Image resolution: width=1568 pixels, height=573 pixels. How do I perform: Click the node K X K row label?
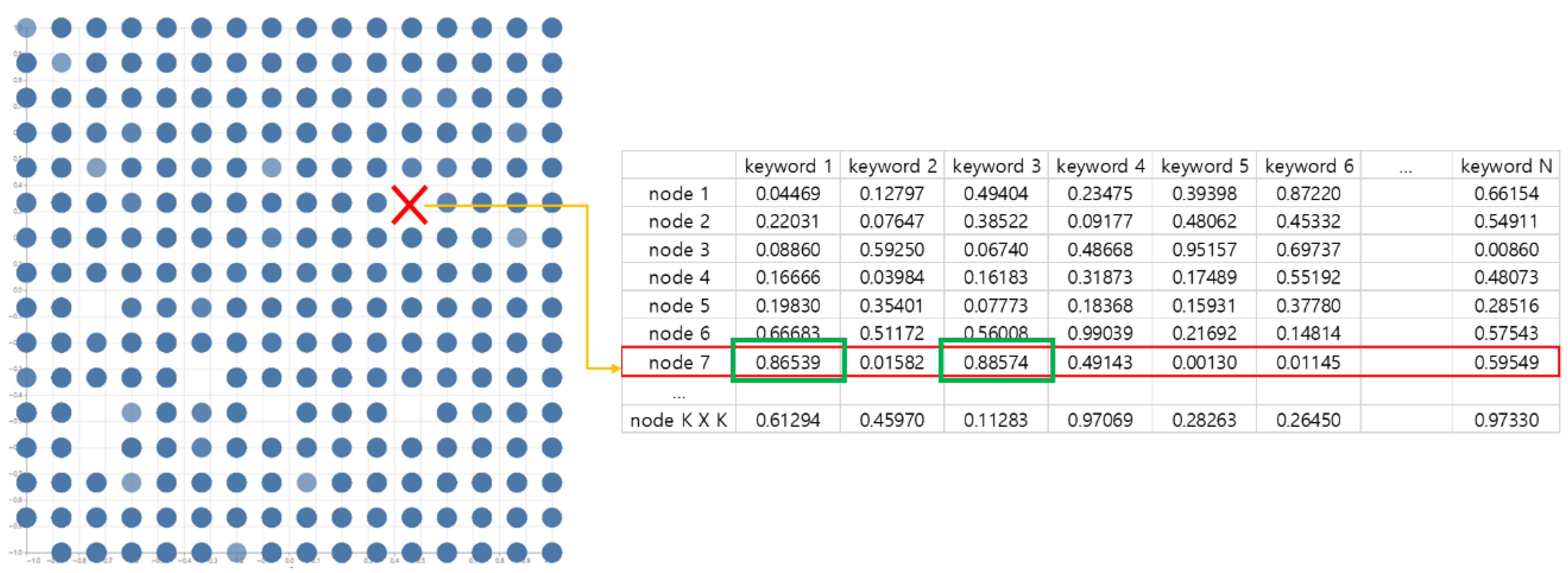tap(678, 420)
